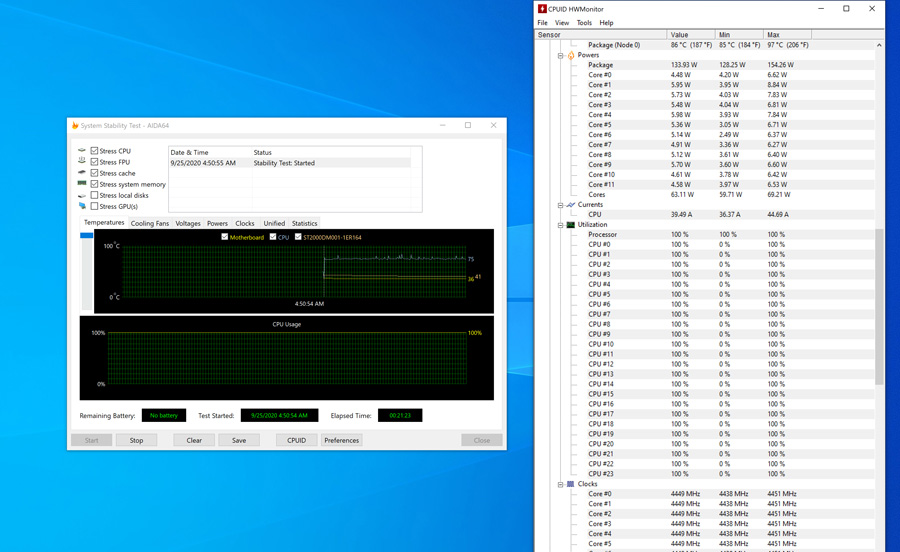Collapse the Powers tree node
The image size is (900, 552).
(560, 56)
